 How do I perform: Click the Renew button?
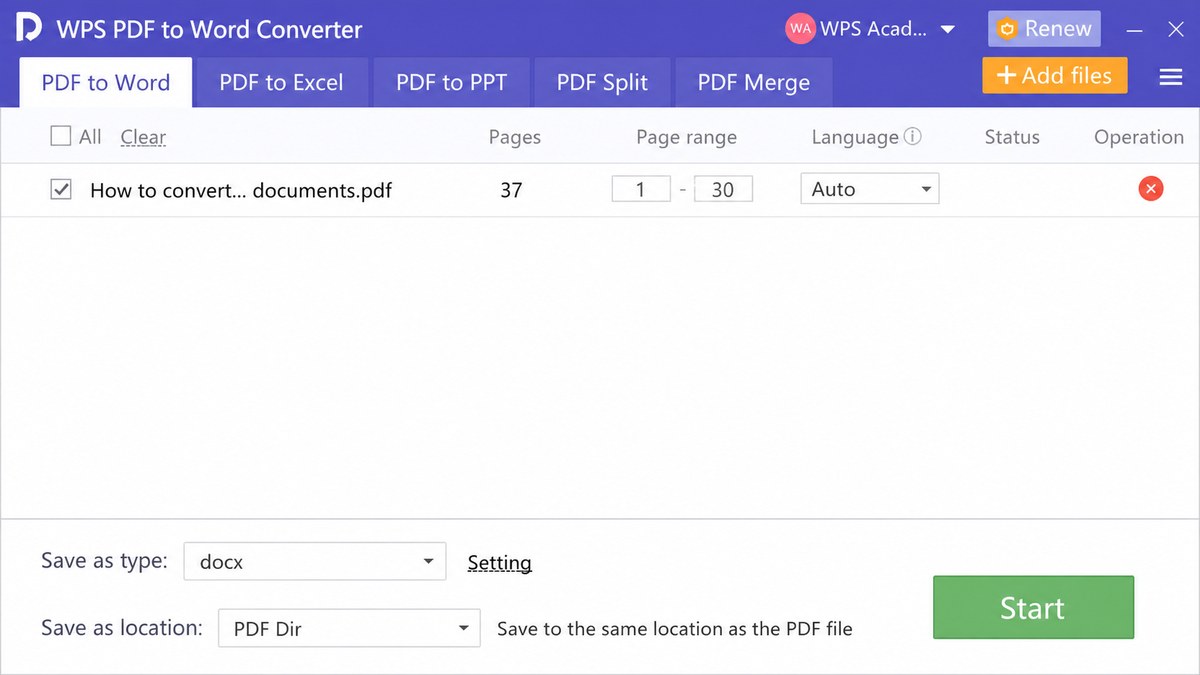[x=1045, y=29]
